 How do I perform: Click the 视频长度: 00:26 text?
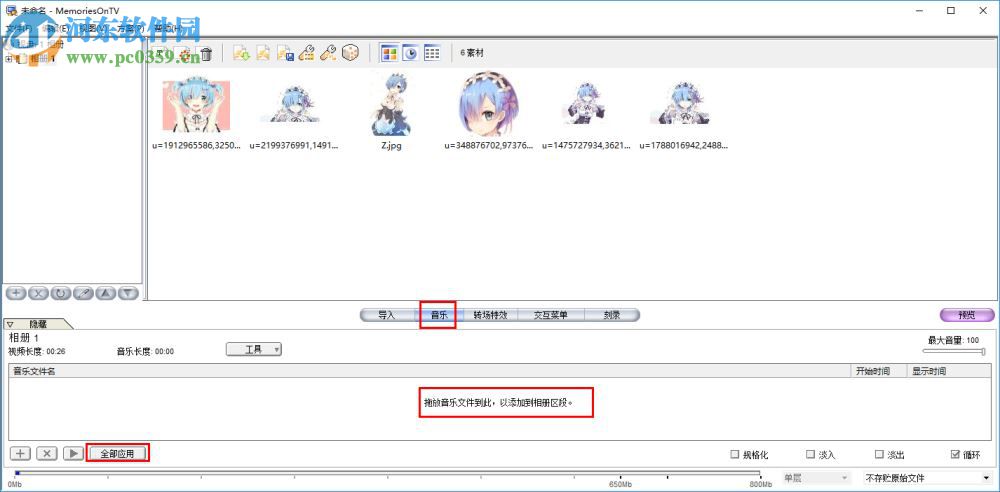[37, 351]
